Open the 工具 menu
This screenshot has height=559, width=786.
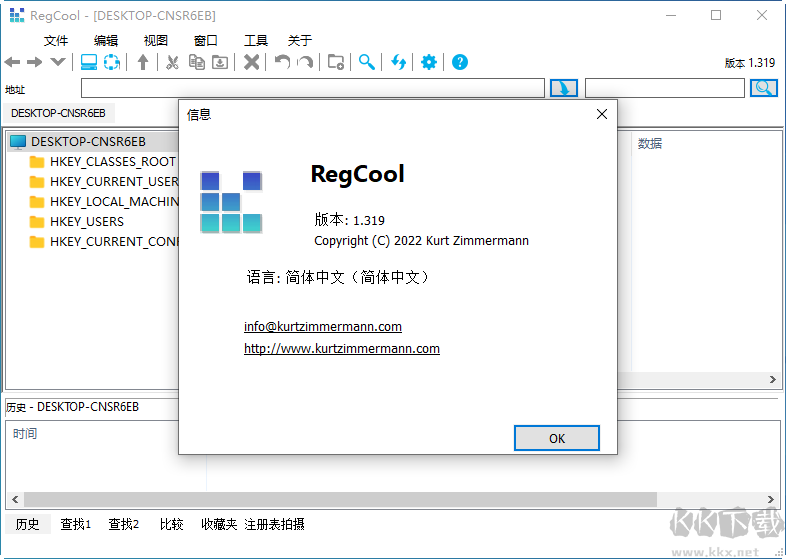point(256,41)
